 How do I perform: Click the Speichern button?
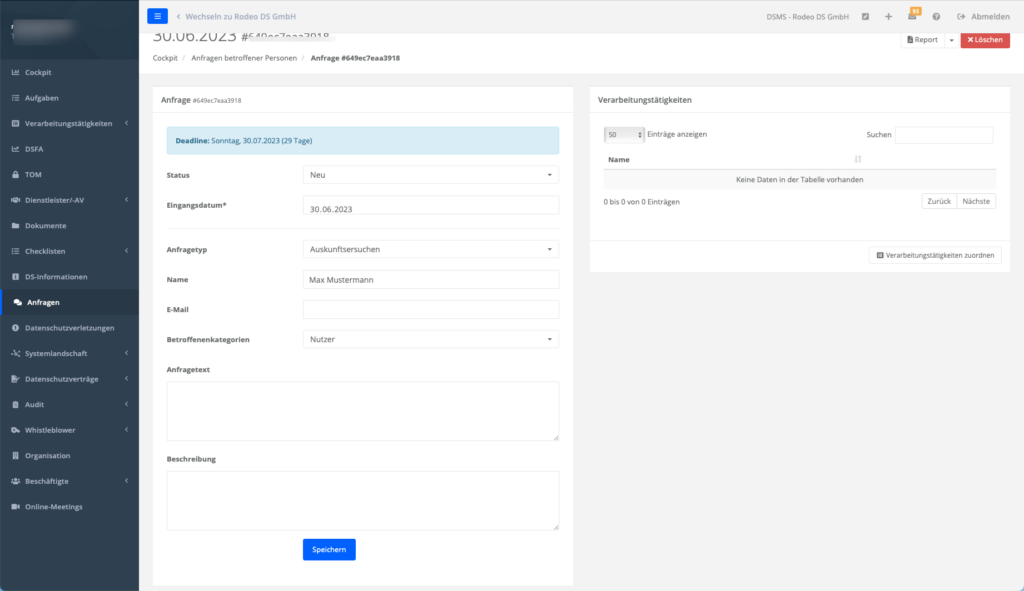click(329, 550)
